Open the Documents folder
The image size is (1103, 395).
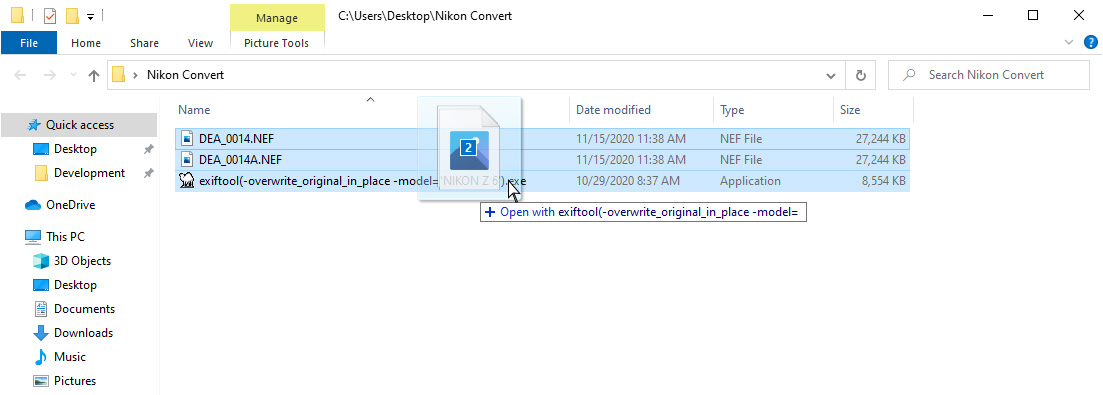click(84, 309)
